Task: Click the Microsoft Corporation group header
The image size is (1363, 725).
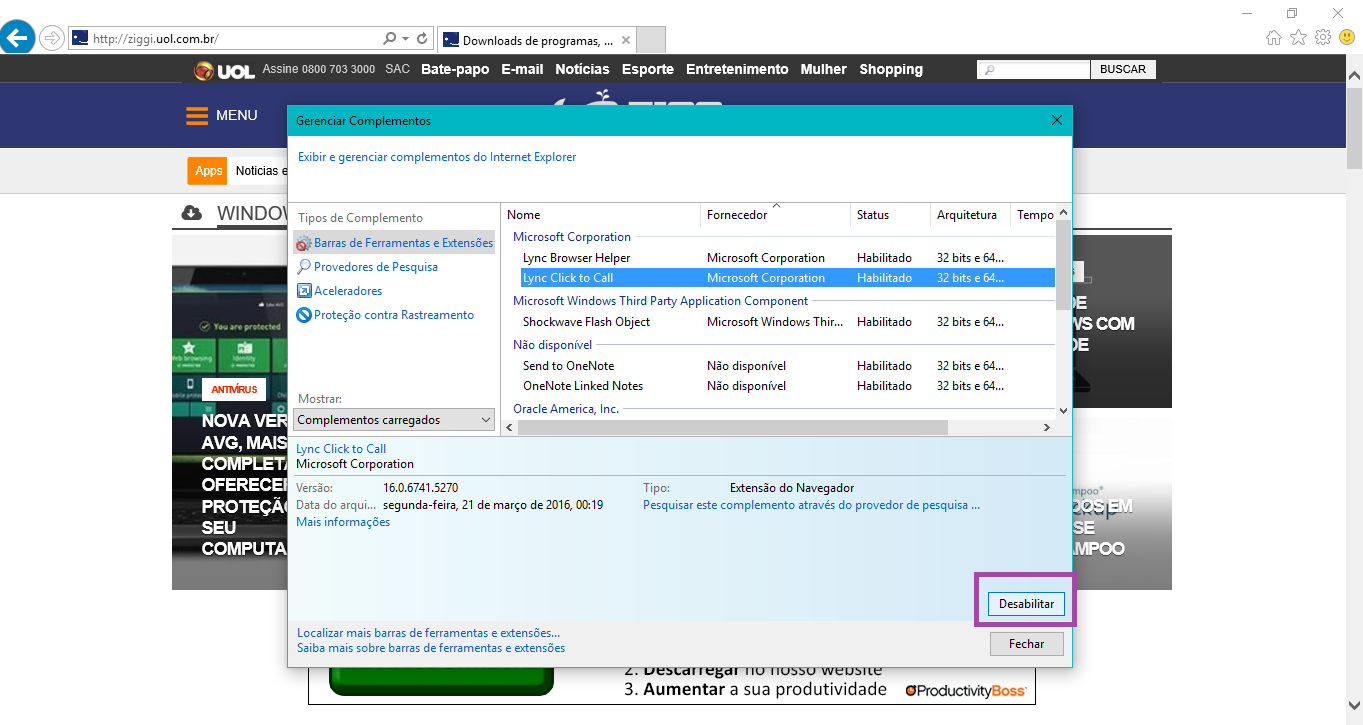Action: (572, 237)
